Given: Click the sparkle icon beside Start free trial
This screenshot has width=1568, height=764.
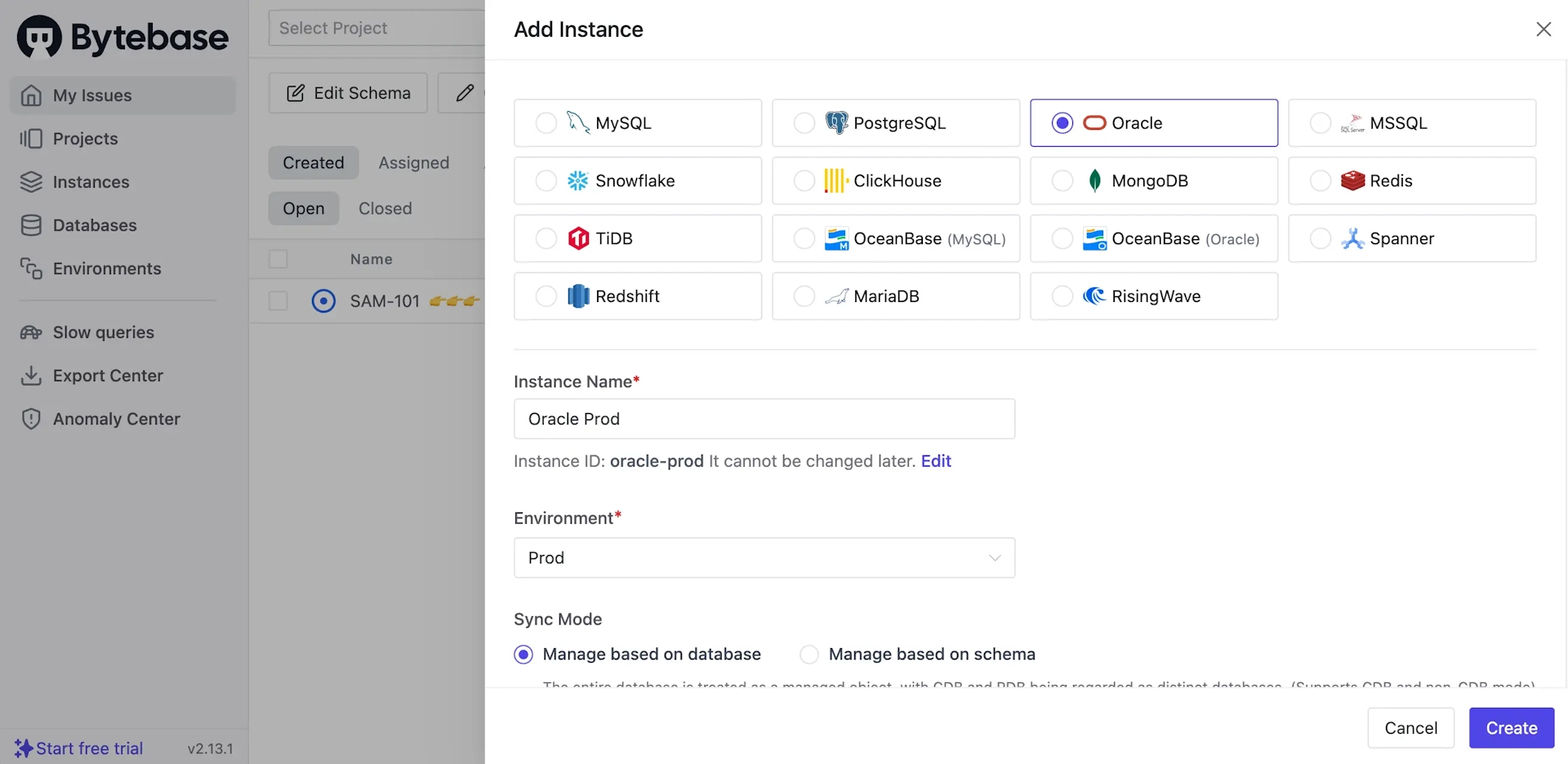Looking at the screenshot, I should (x=24, y=748).
